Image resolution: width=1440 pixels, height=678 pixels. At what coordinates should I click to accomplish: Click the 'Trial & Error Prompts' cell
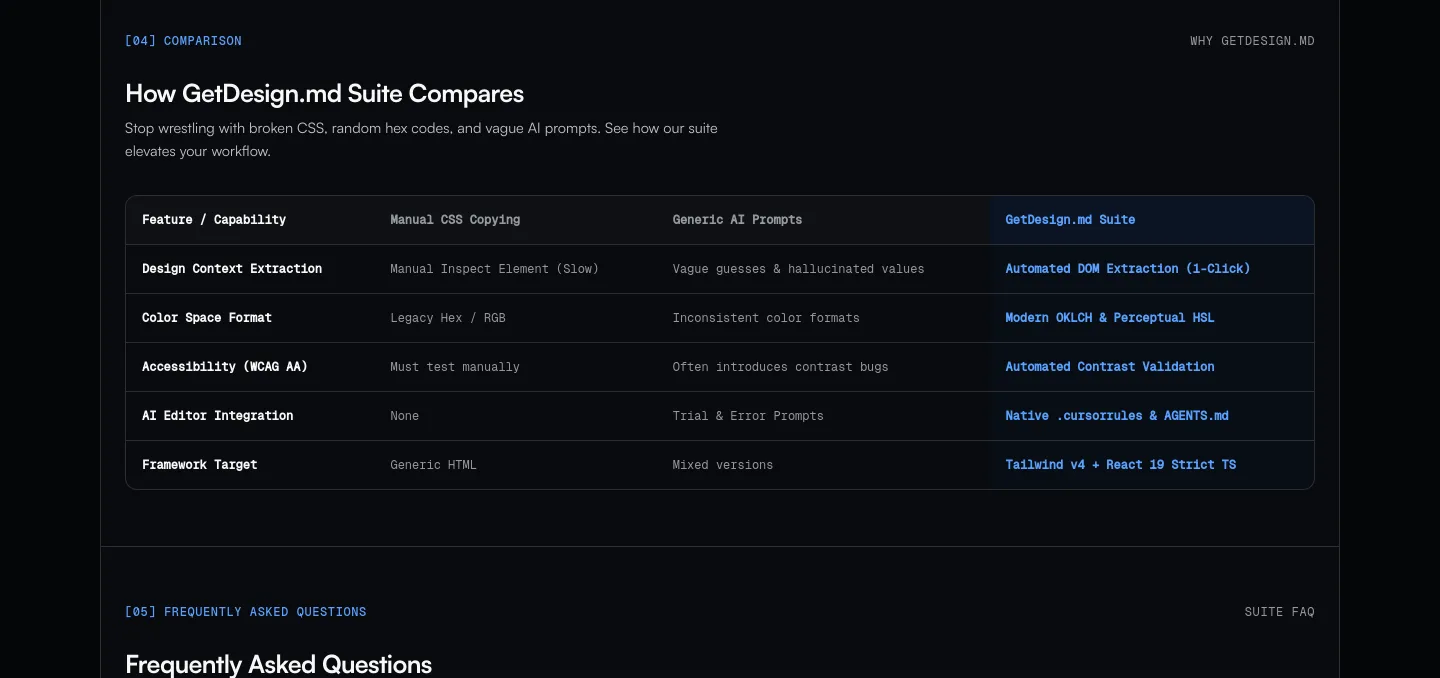point(748,416)
